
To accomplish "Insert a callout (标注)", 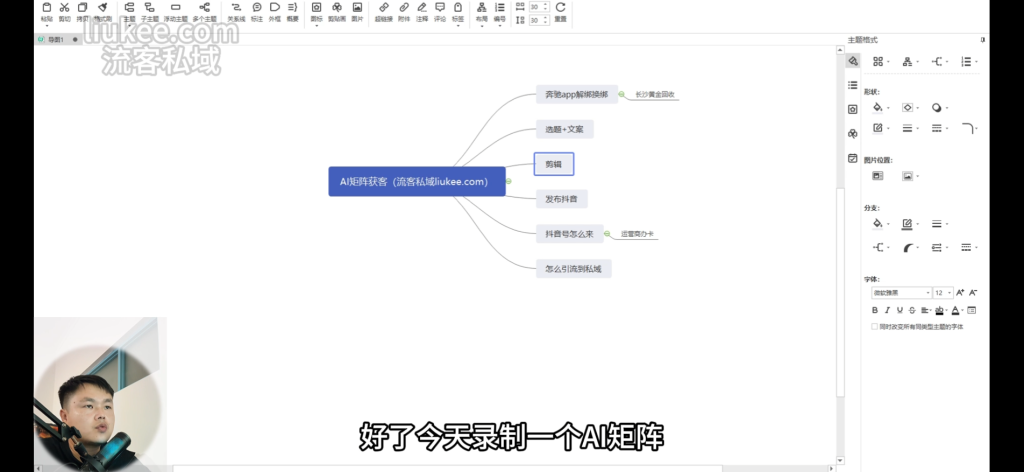I will point(257,8).
